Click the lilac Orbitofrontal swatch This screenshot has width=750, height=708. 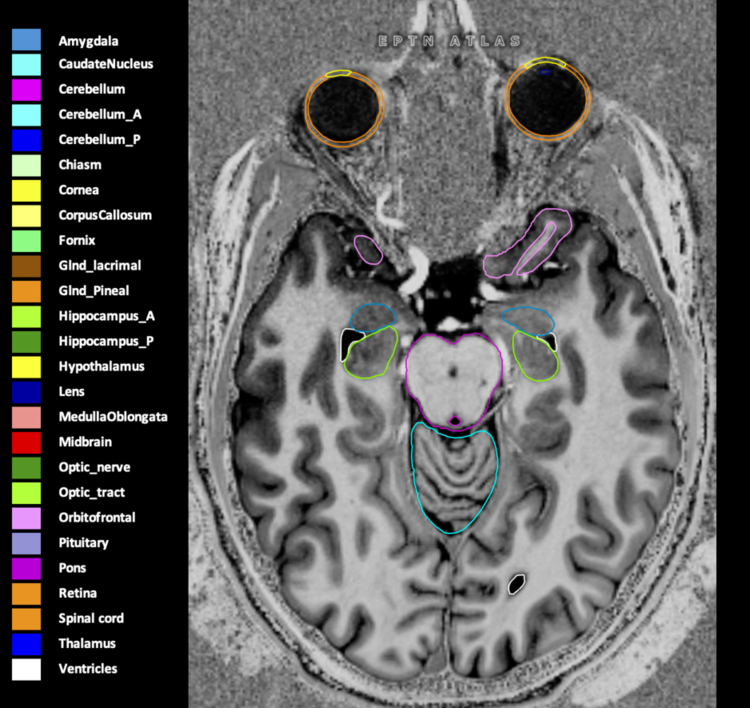[x=26, y=518]
